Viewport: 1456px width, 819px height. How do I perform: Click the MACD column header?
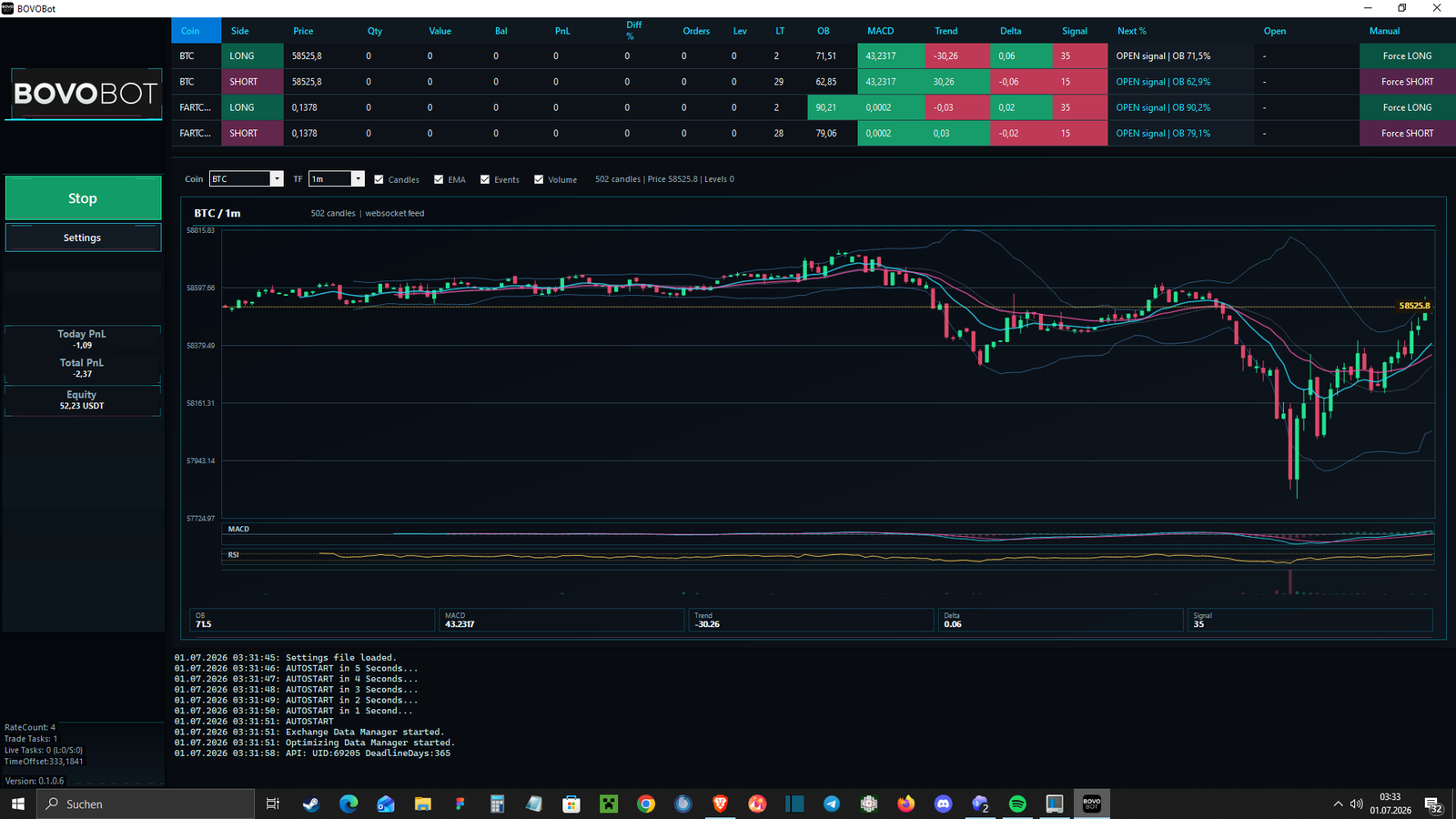[x=880, y=31]
